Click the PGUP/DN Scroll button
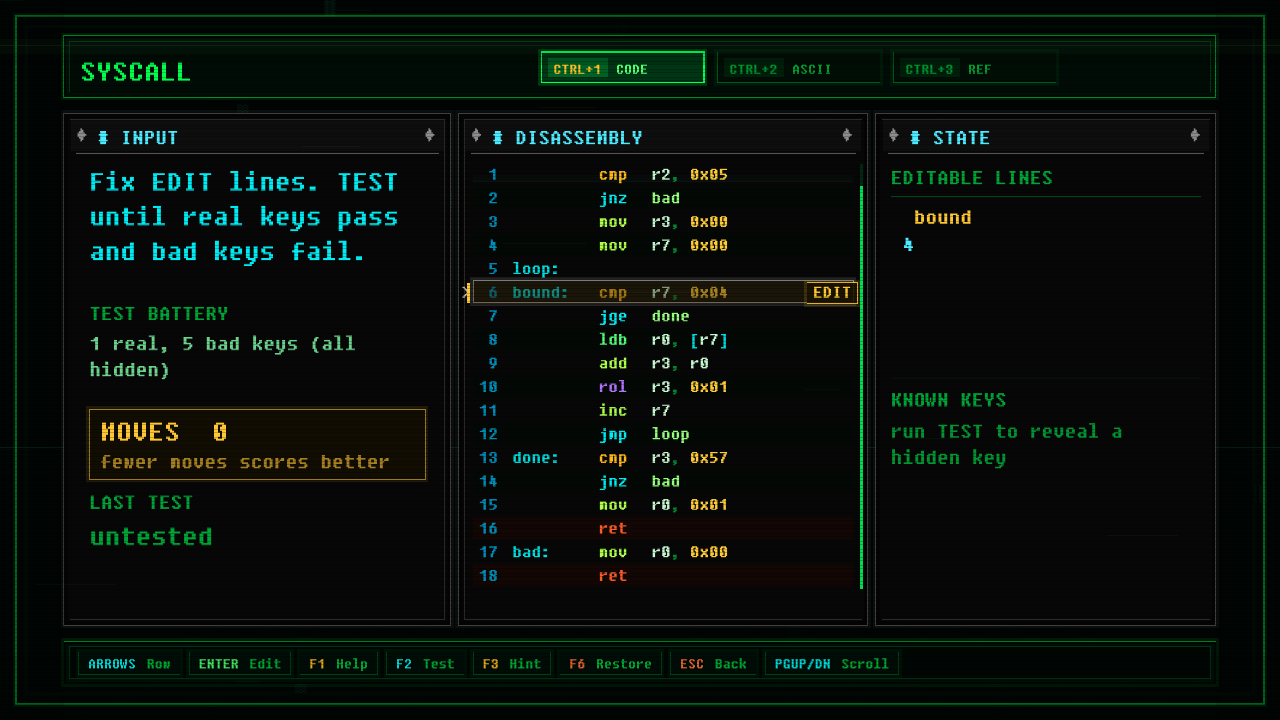The height and width of the screenshot is (720, 1280). (x=832, y=664)
